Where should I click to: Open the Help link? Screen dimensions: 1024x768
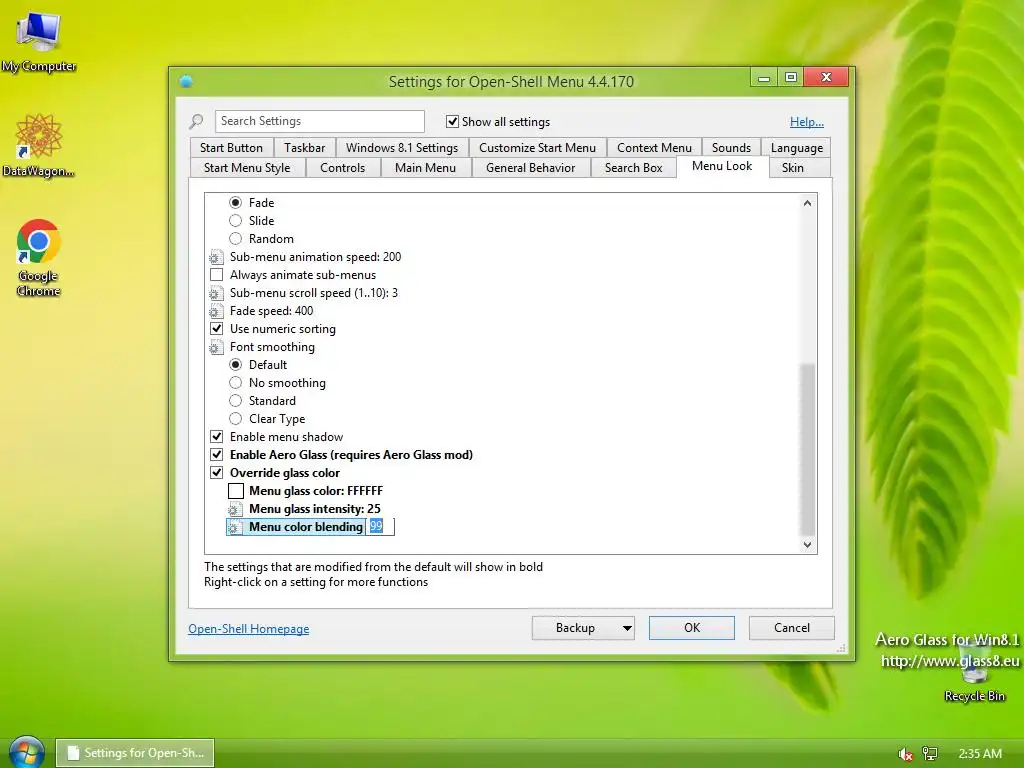807,121
